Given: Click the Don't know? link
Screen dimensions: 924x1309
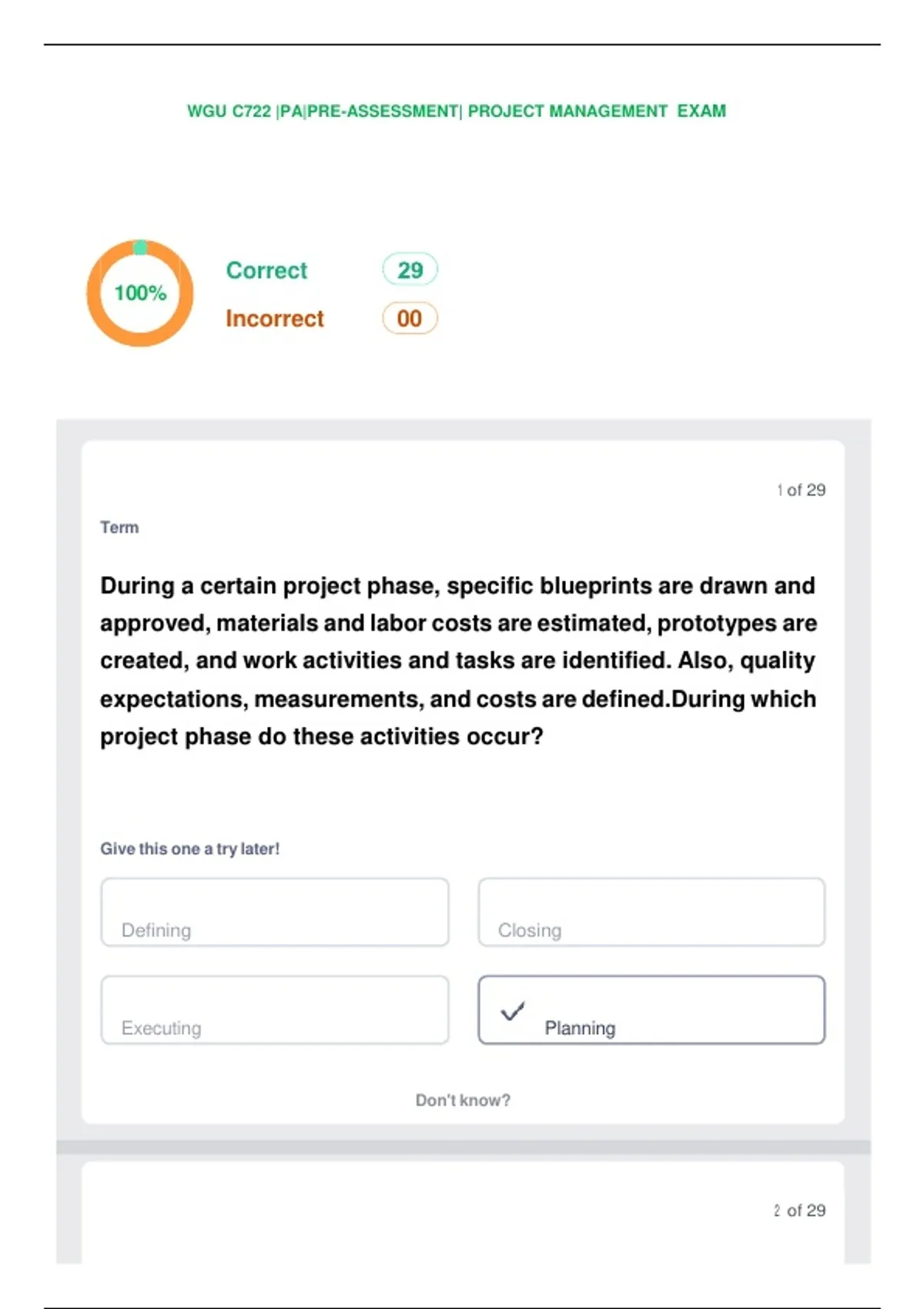Looking at the screenshot, I should click(463, 1100).
